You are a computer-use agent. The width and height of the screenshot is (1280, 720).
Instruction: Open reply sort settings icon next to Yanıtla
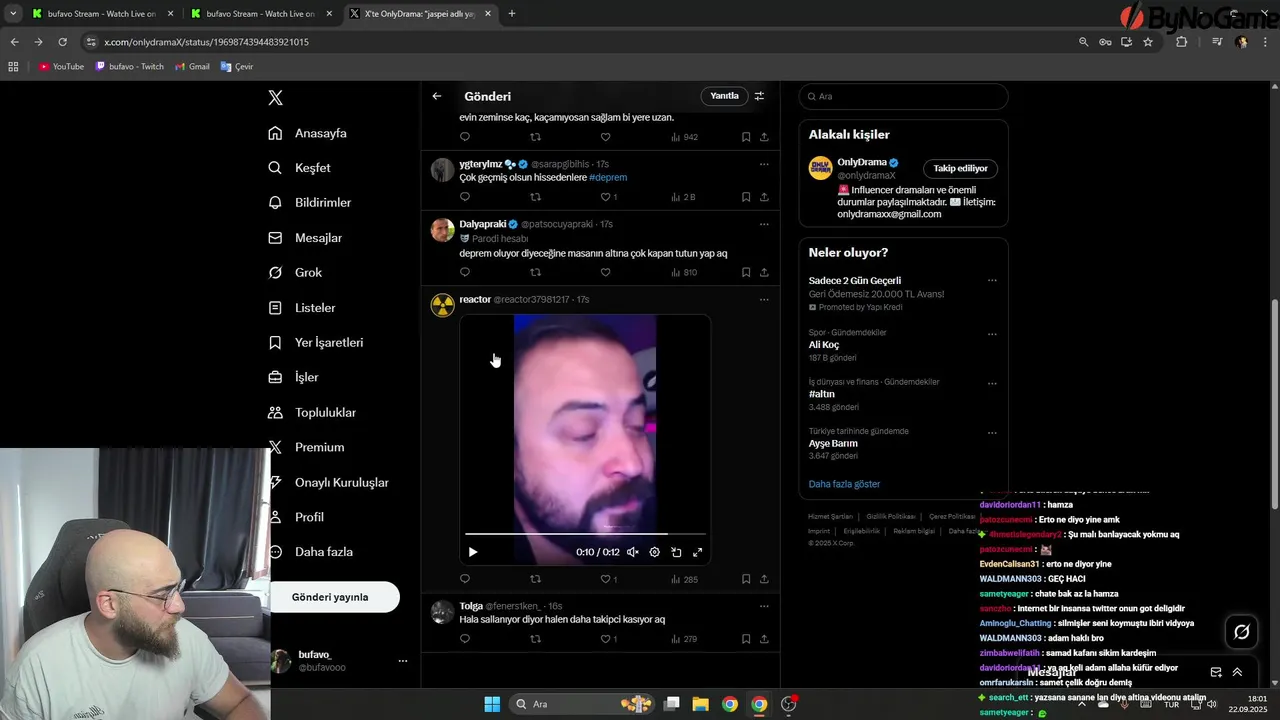pos(759,96)
